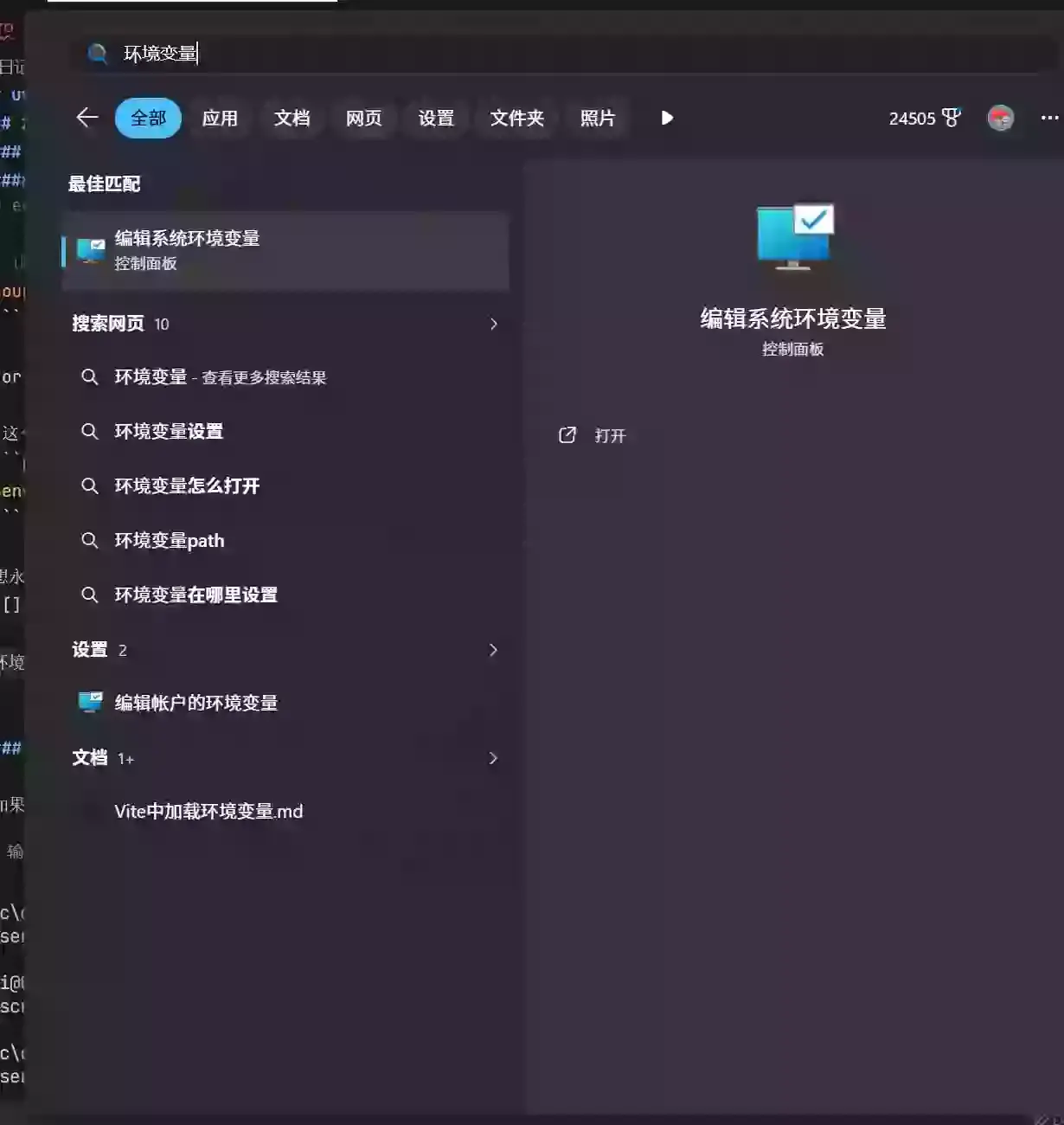Click the open icon next to 打开
1064x1125 pixels.
click(567, 435)
